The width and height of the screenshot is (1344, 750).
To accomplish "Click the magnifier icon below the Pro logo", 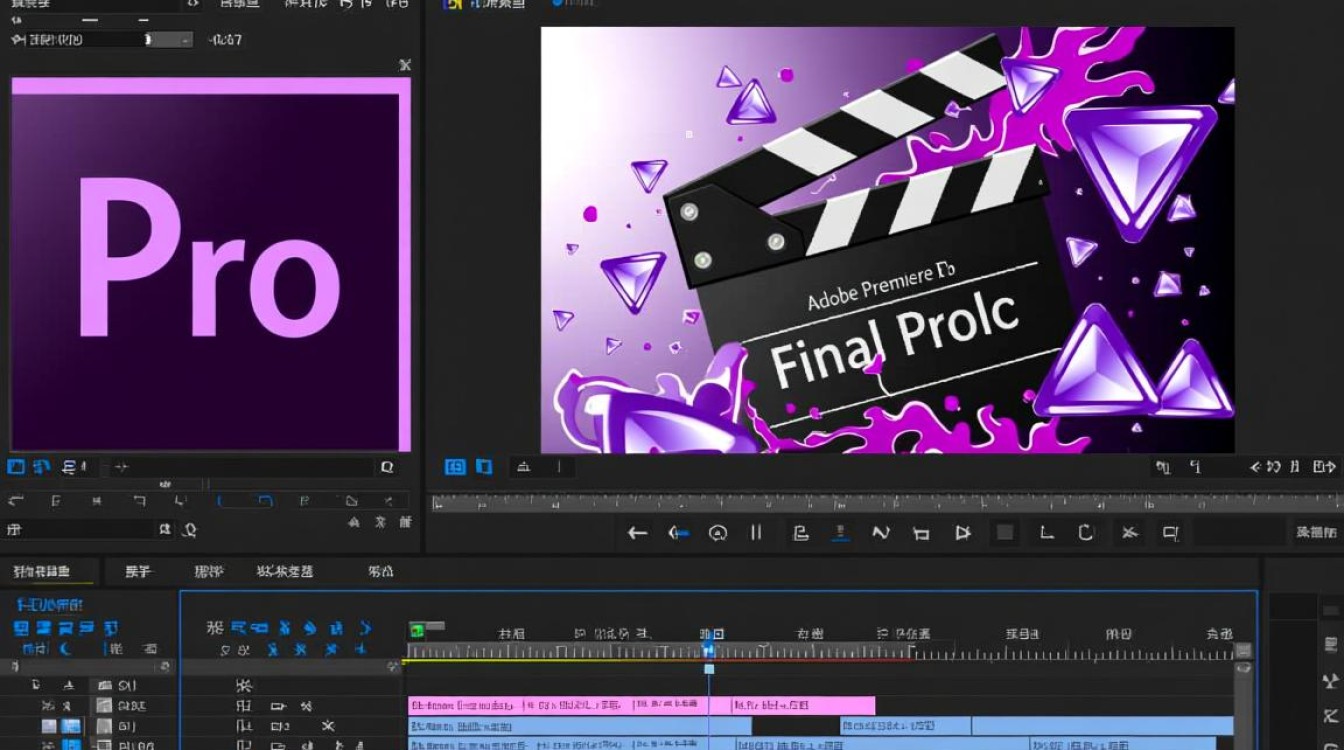I will (x=387, y=467).
